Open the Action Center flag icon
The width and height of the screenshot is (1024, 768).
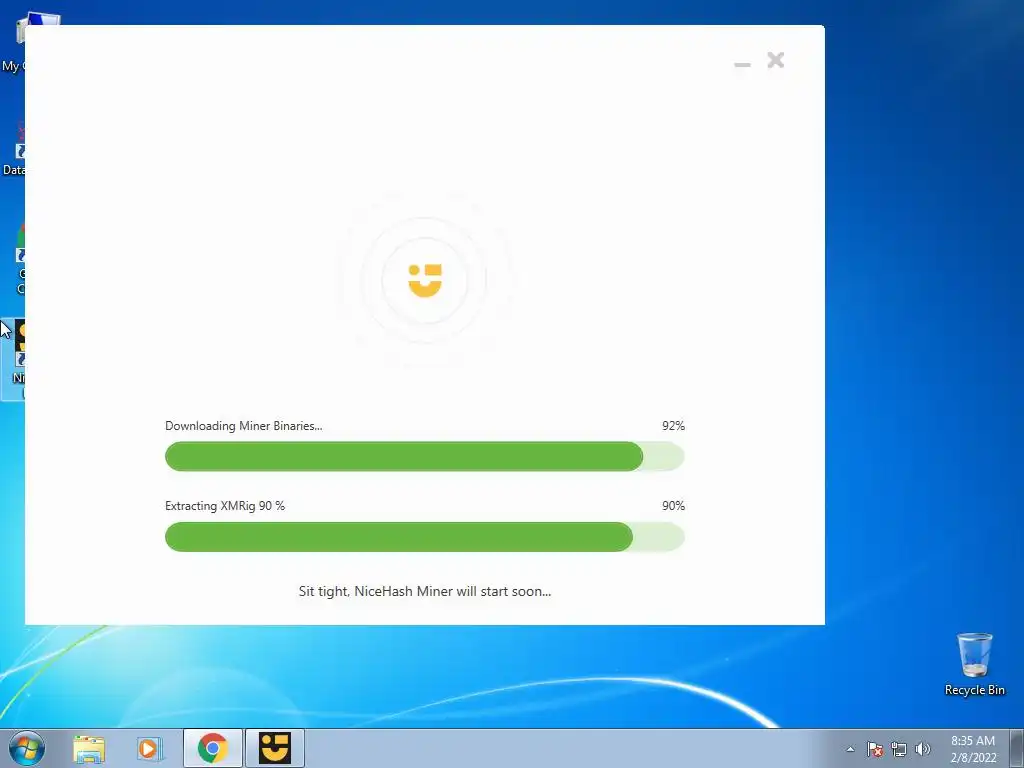coord(875,749)
